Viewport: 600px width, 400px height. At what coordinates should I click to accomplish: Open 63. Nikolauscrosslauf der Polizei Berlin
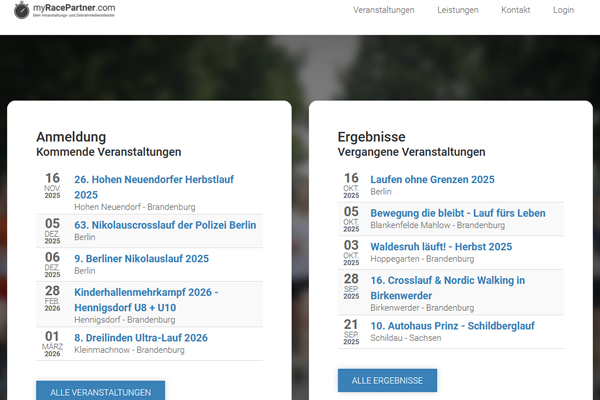[165, 225]
